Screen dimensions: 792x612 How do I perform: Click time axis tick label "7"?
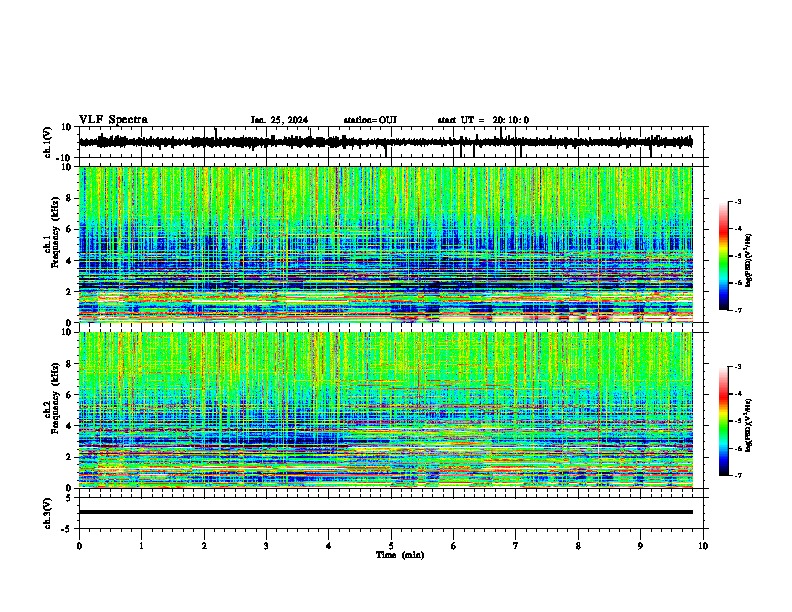516,546
